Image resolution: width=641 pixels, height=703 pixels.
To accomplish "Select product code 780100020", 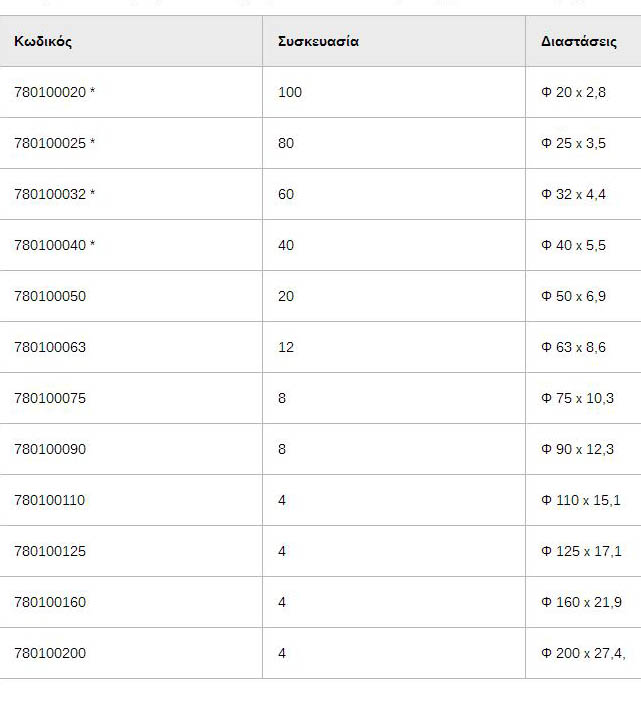I will (50, 92).
